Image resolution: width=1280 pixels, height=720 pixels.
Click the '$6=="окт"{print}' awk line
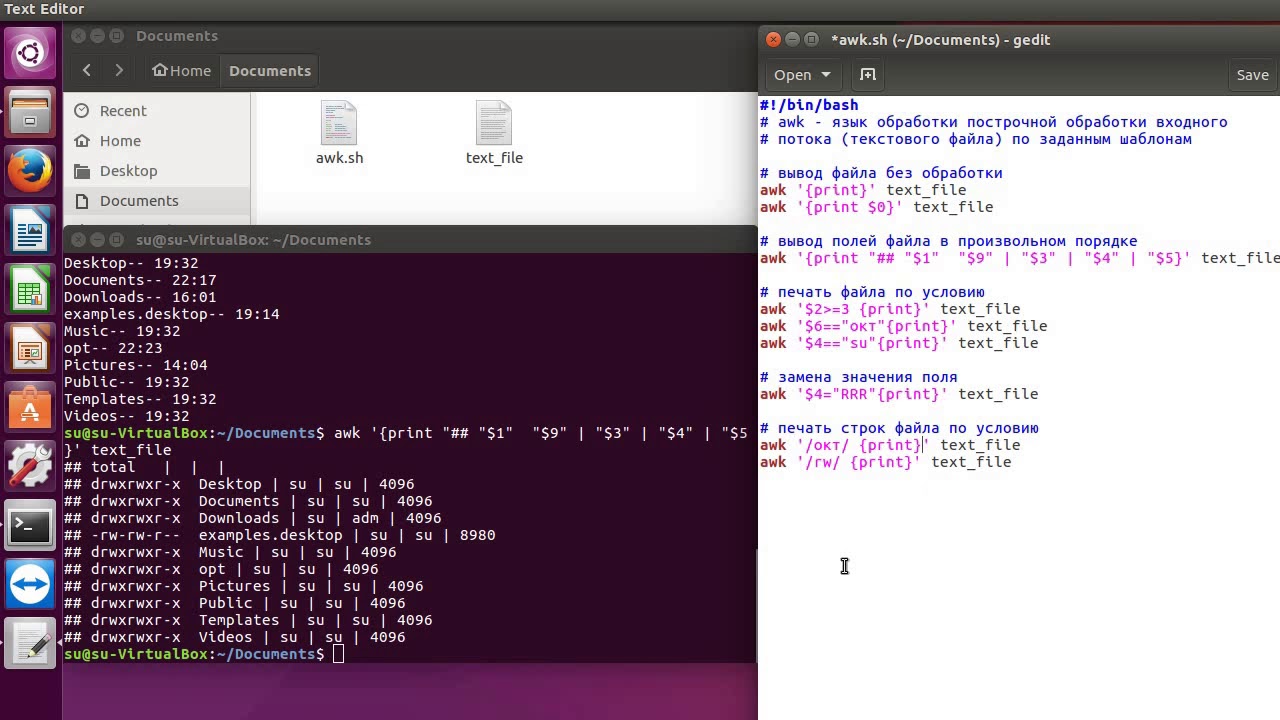pyautogui.click(x=904, y=326)
